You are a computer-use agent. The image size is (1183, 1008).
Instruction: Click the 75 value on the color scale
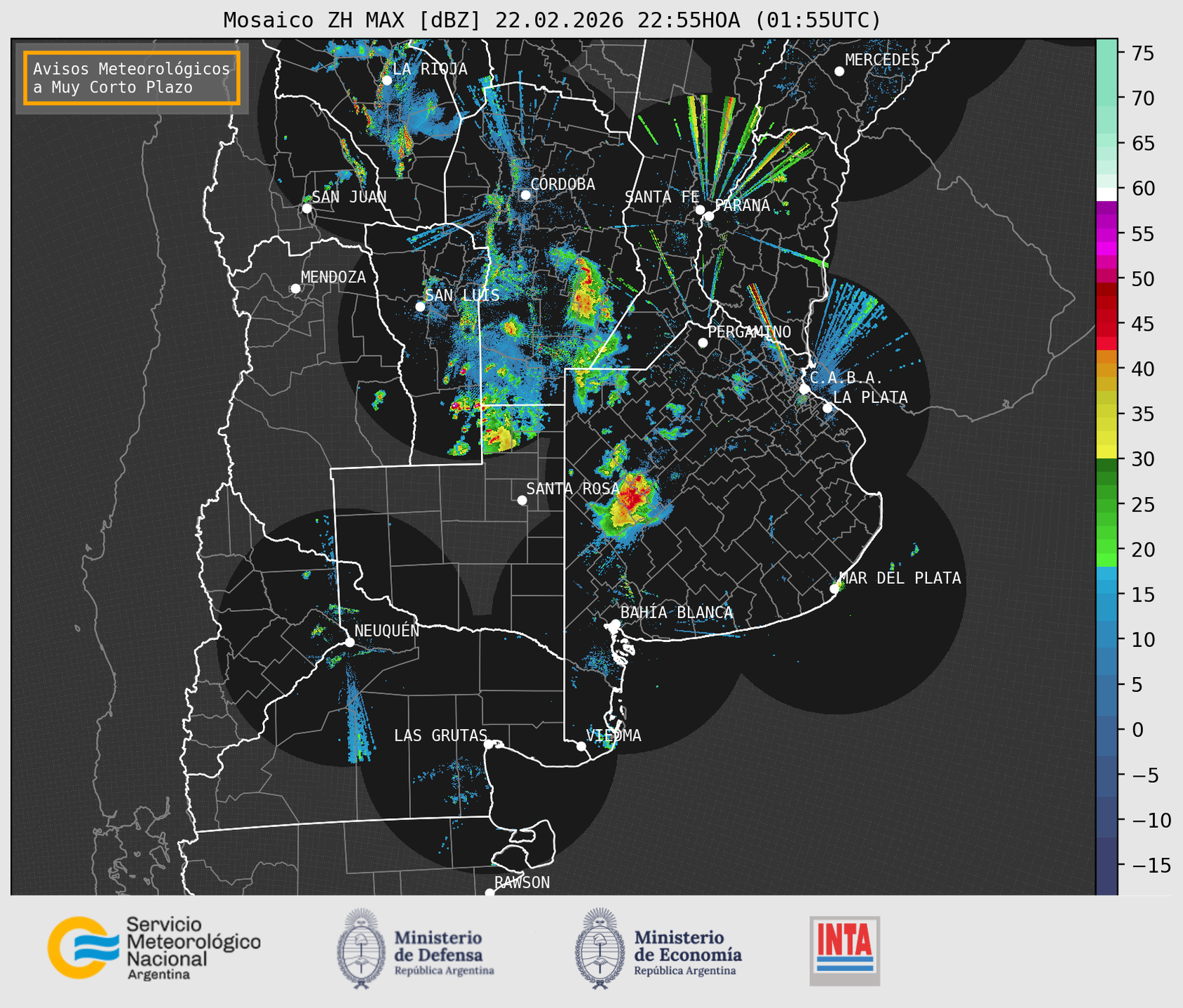pos(1142,53)
